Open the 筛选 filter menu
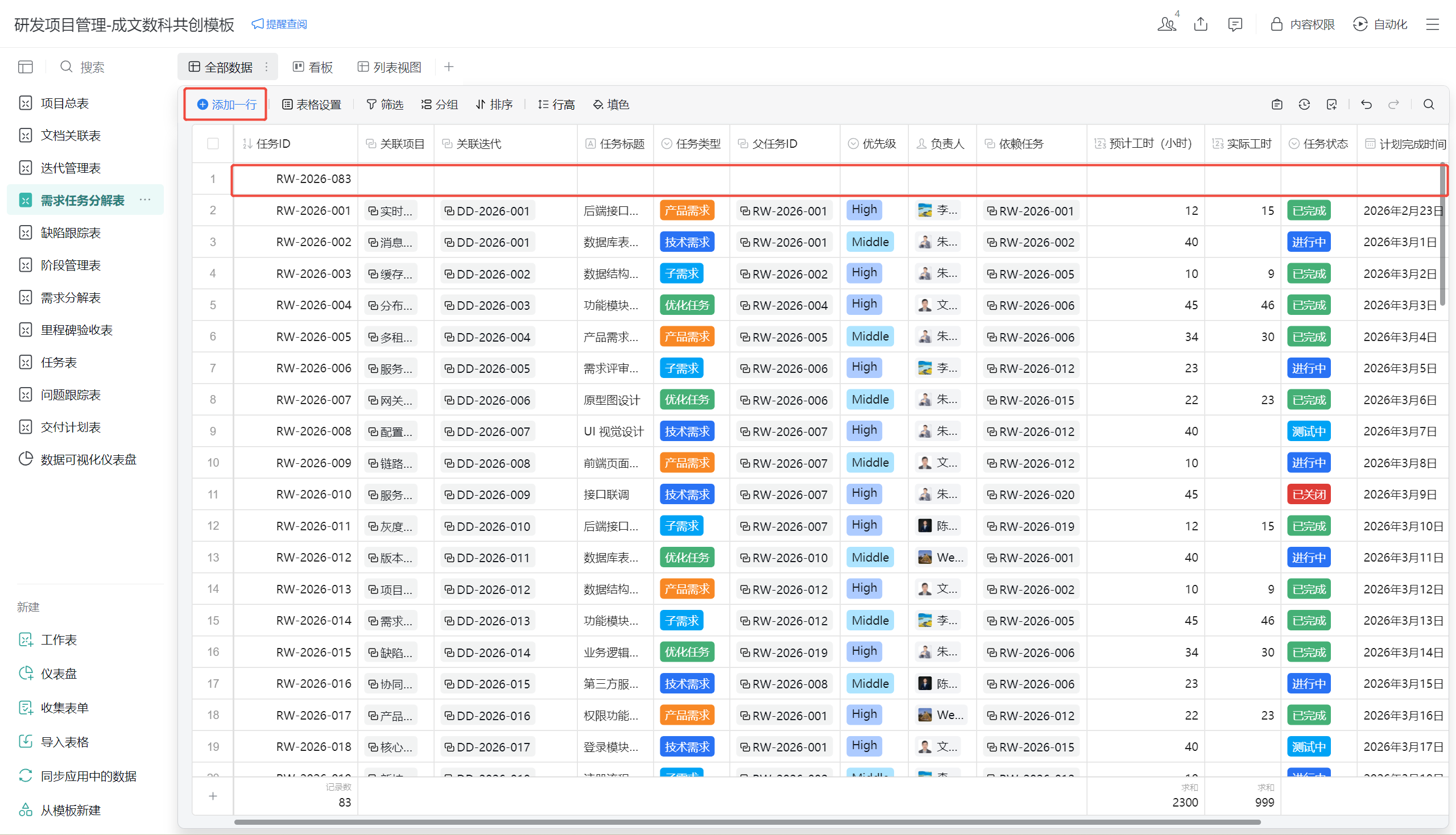This screenshot has height=835, width=1456. click(384, 105)
